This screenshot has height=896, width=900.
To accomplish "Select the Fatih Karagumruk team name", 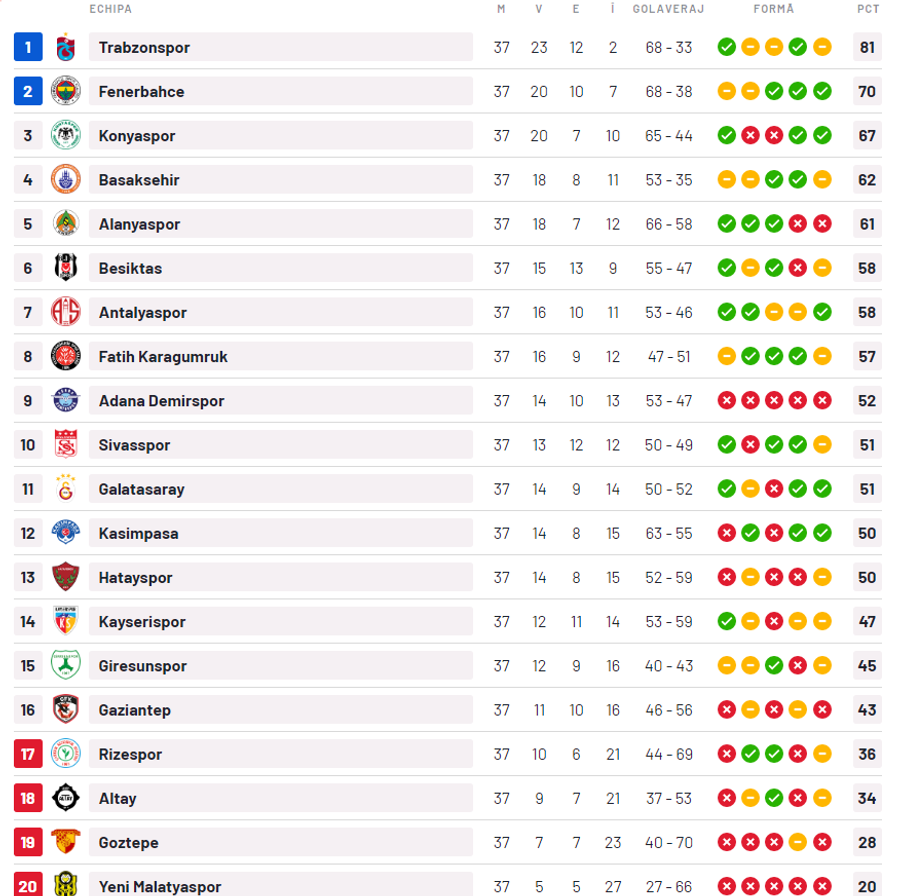I will [163, 357].
